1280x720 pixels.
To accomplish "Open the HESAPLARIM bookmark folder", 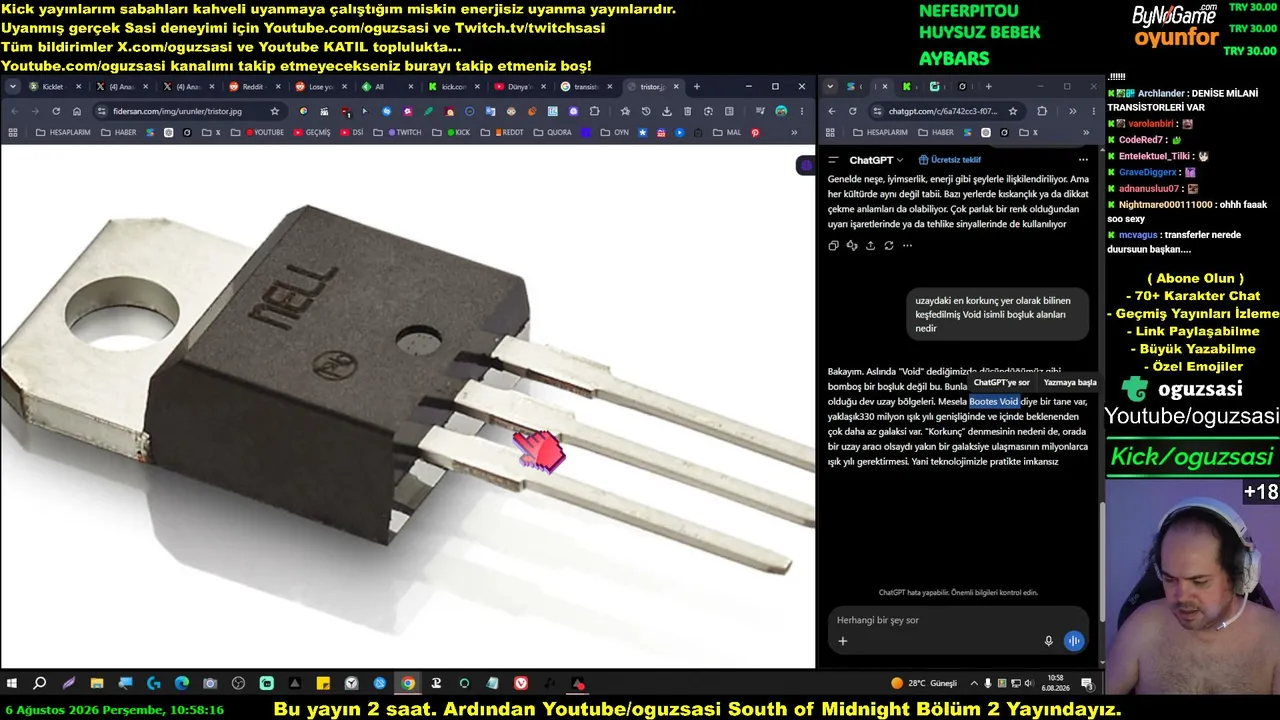I will coord(65,132).
